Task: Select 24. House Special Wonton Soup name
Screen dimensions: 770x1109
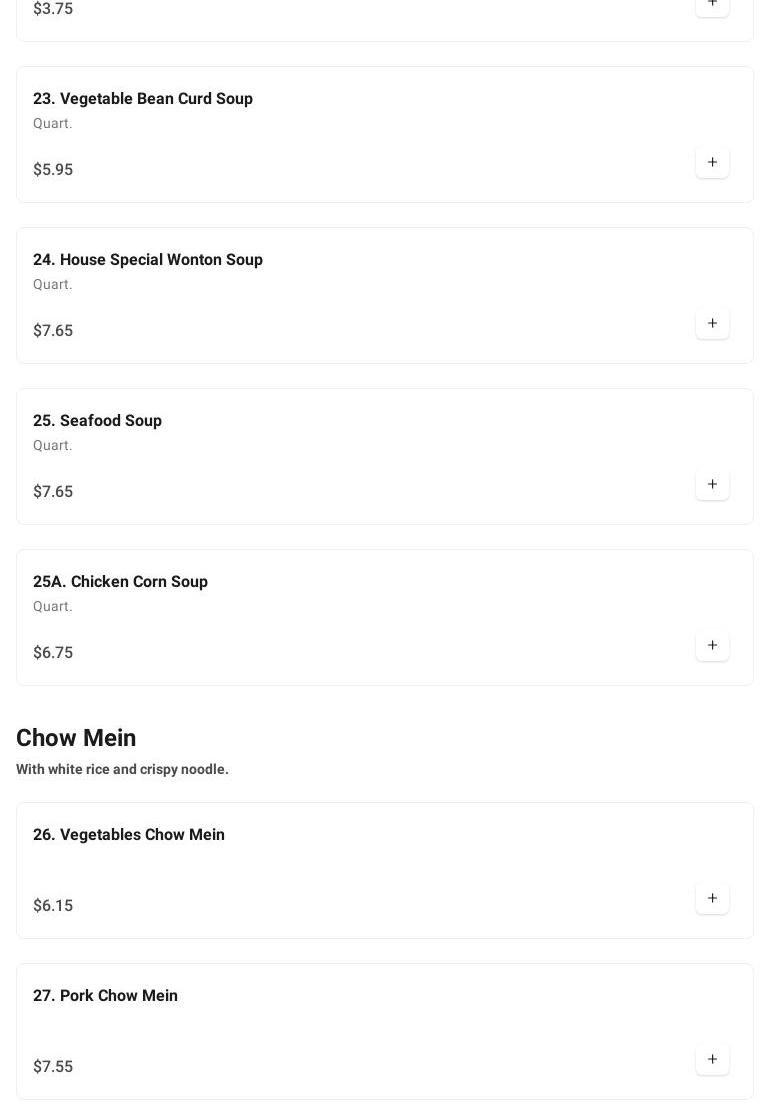Action: pyautogui.click(x=148, y=259)
